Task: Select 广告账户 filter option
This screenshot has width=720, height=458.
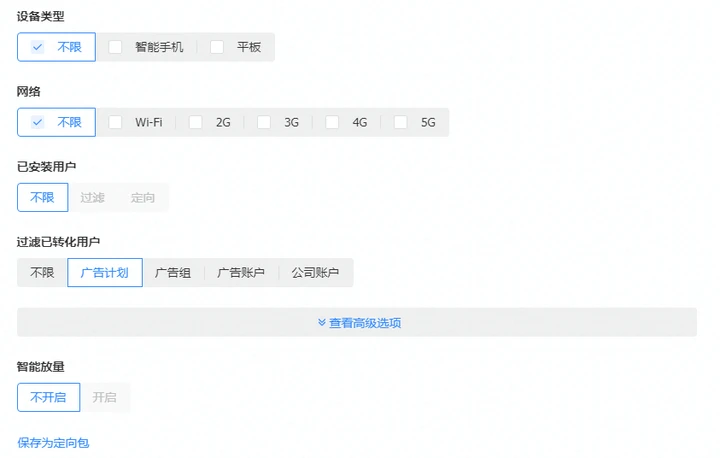Action: [241, 272]
